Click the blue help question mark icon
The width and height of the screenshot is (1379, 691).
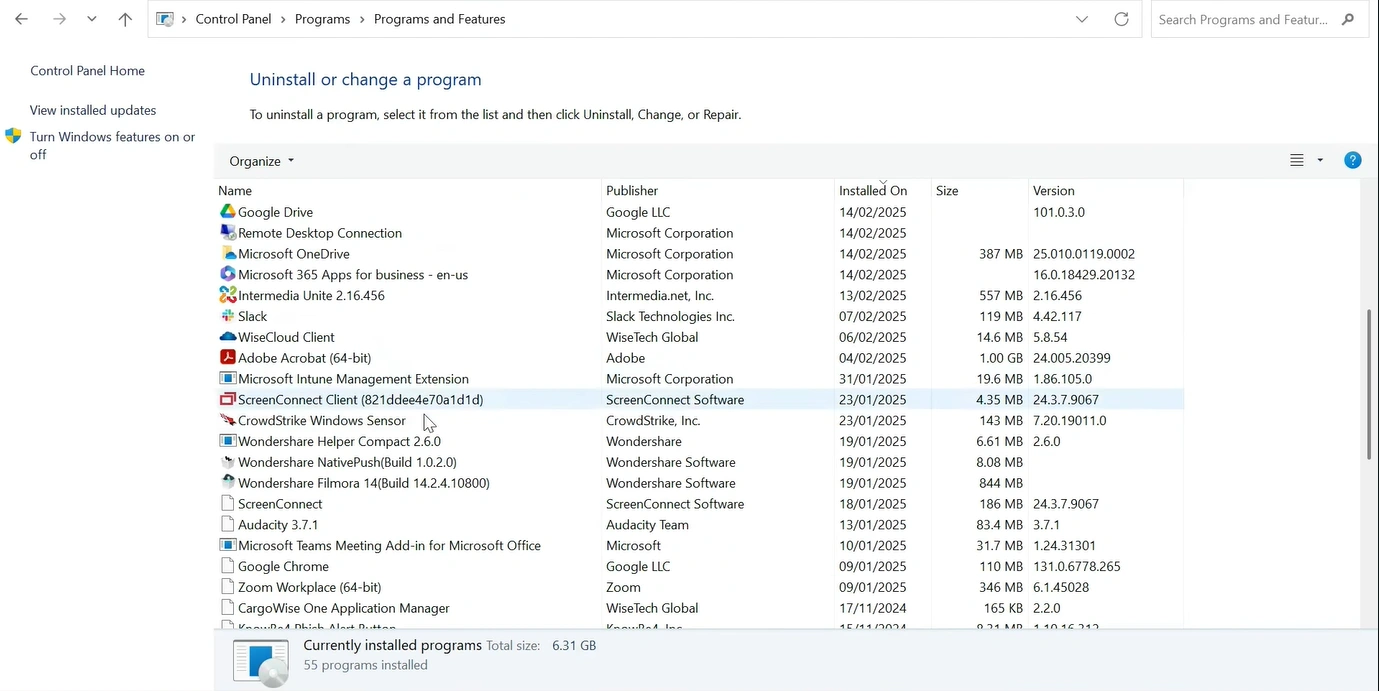pyautogui.click(x=1352, y=160)
